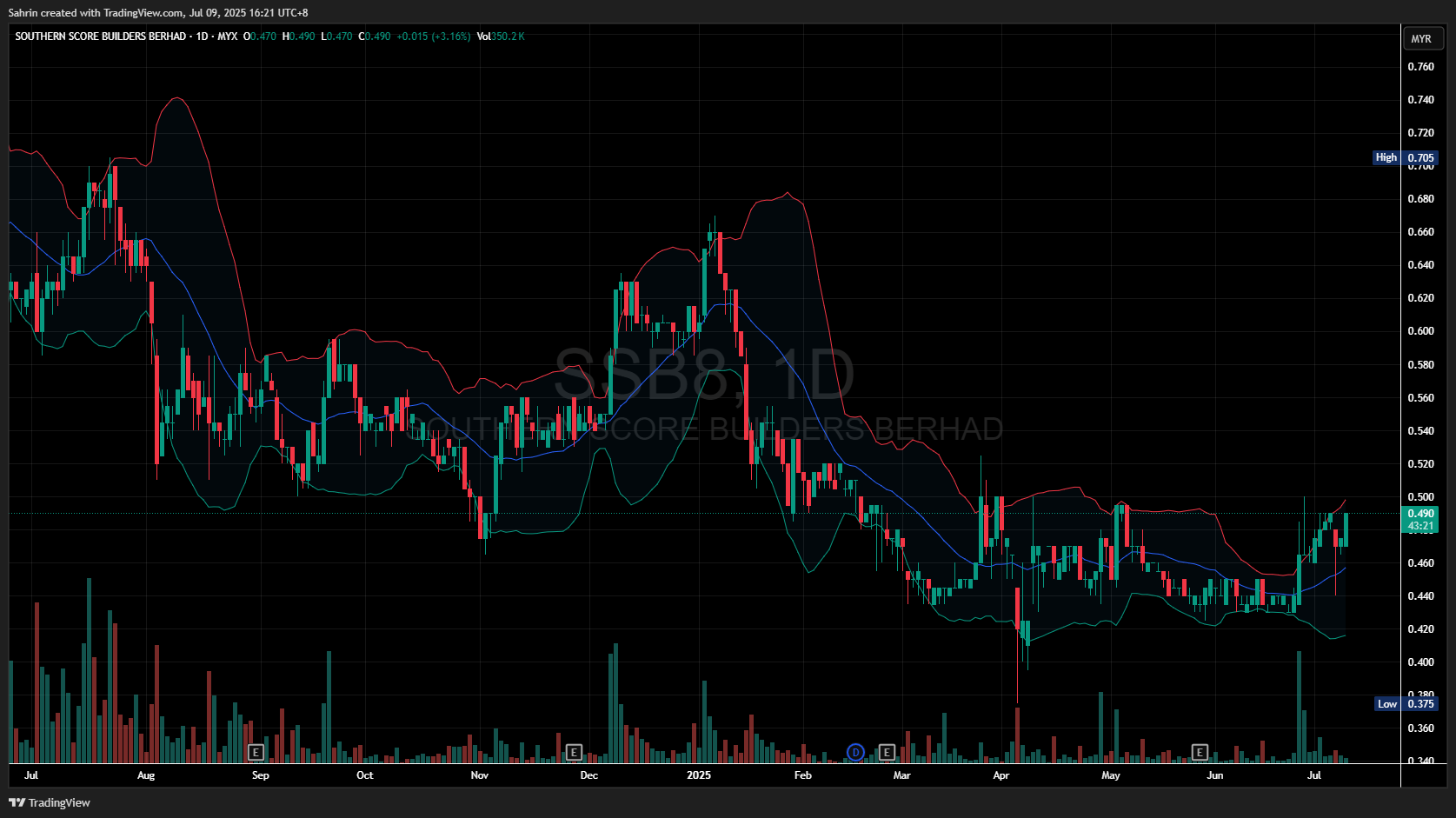Screen dimensions: 1456x818
Task: Click the Dec label on time axis
Action: [589, 775]
